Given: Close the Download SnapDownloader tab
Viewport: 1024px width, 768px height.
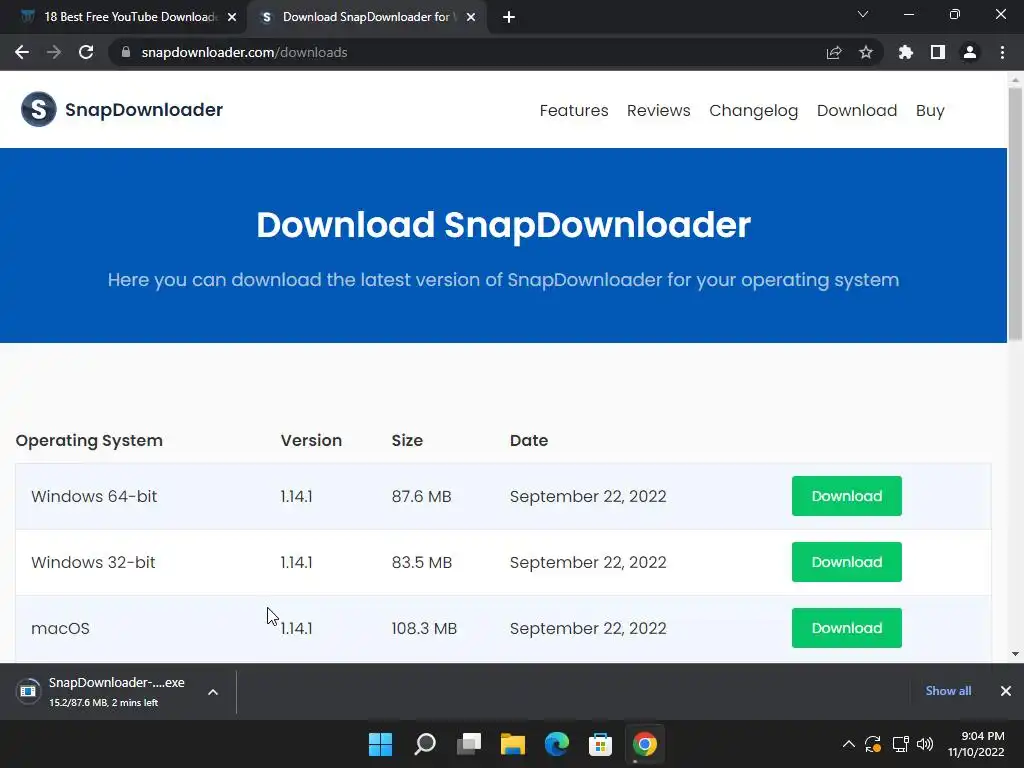Looking at the screenshot, I should (x=471, y=18).
